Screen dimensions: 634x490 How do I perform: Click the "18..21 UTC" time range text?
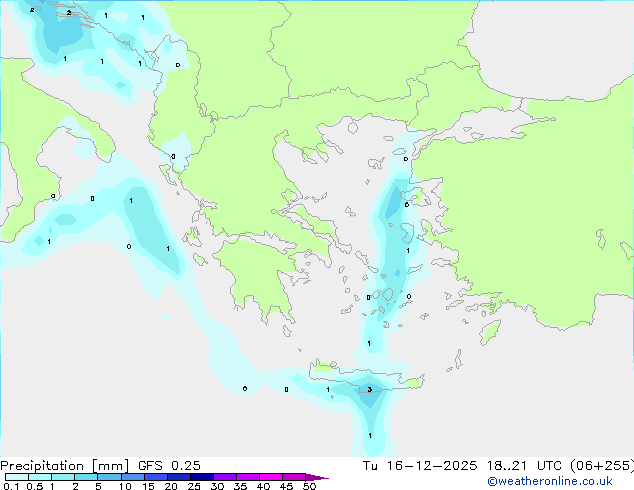524,466
